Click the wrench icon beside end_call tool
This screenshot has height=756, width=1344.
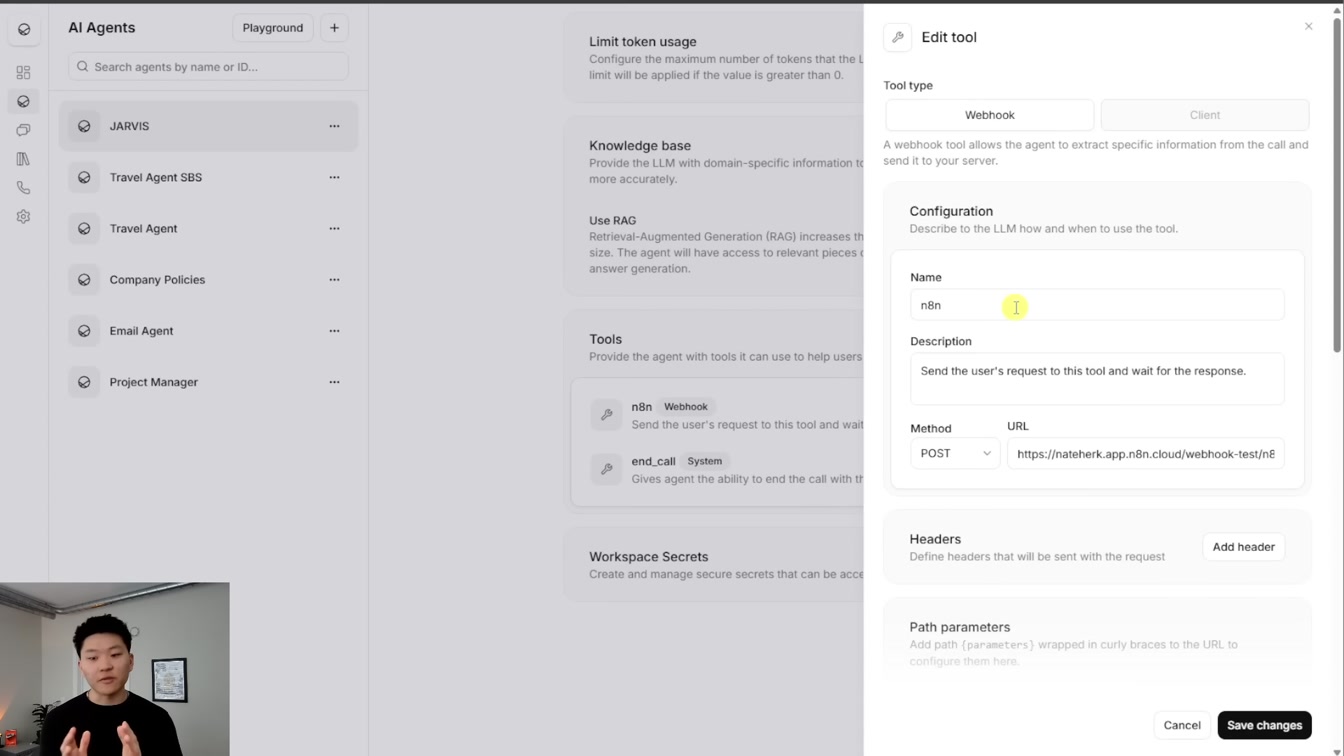[606, 469]
